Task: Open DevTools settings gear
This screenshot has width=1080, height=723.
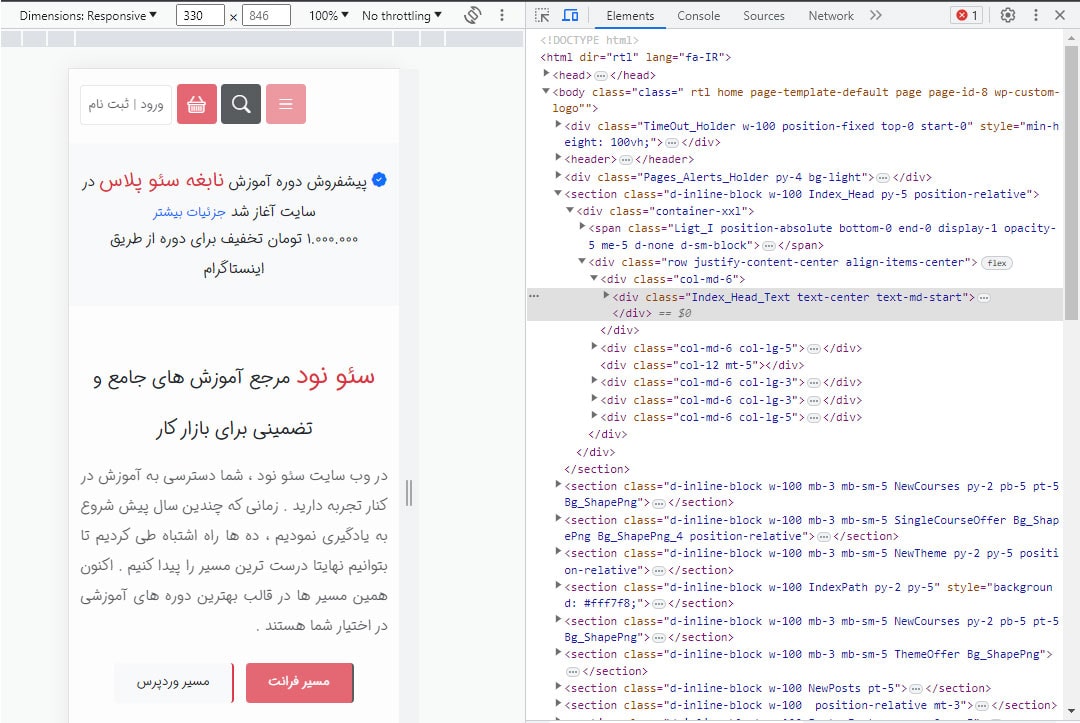Action: point(1008,15)
